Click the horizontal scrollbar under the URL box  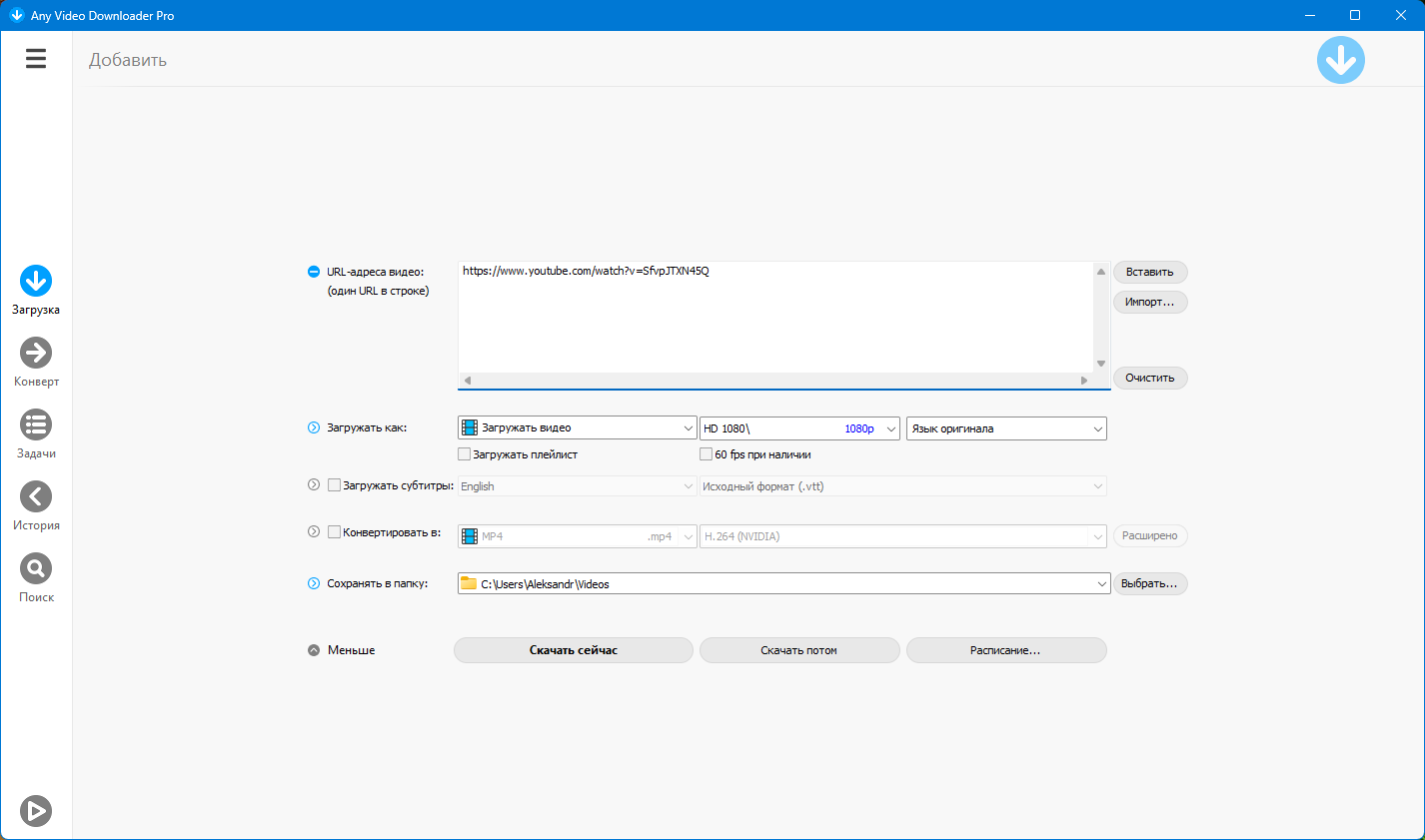(x=774, y=381)
